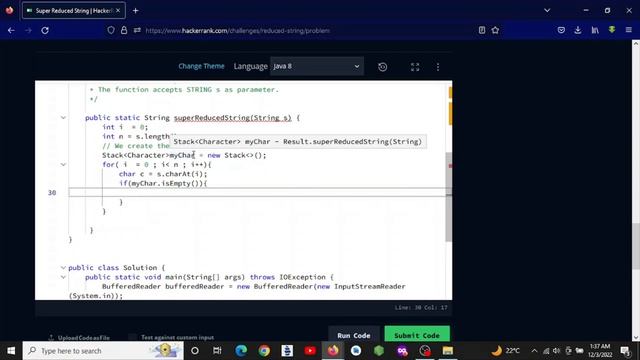640x360 pixels.
Task: Collapse the superReducedString method fold arrow
Action: tap(63, 118)
